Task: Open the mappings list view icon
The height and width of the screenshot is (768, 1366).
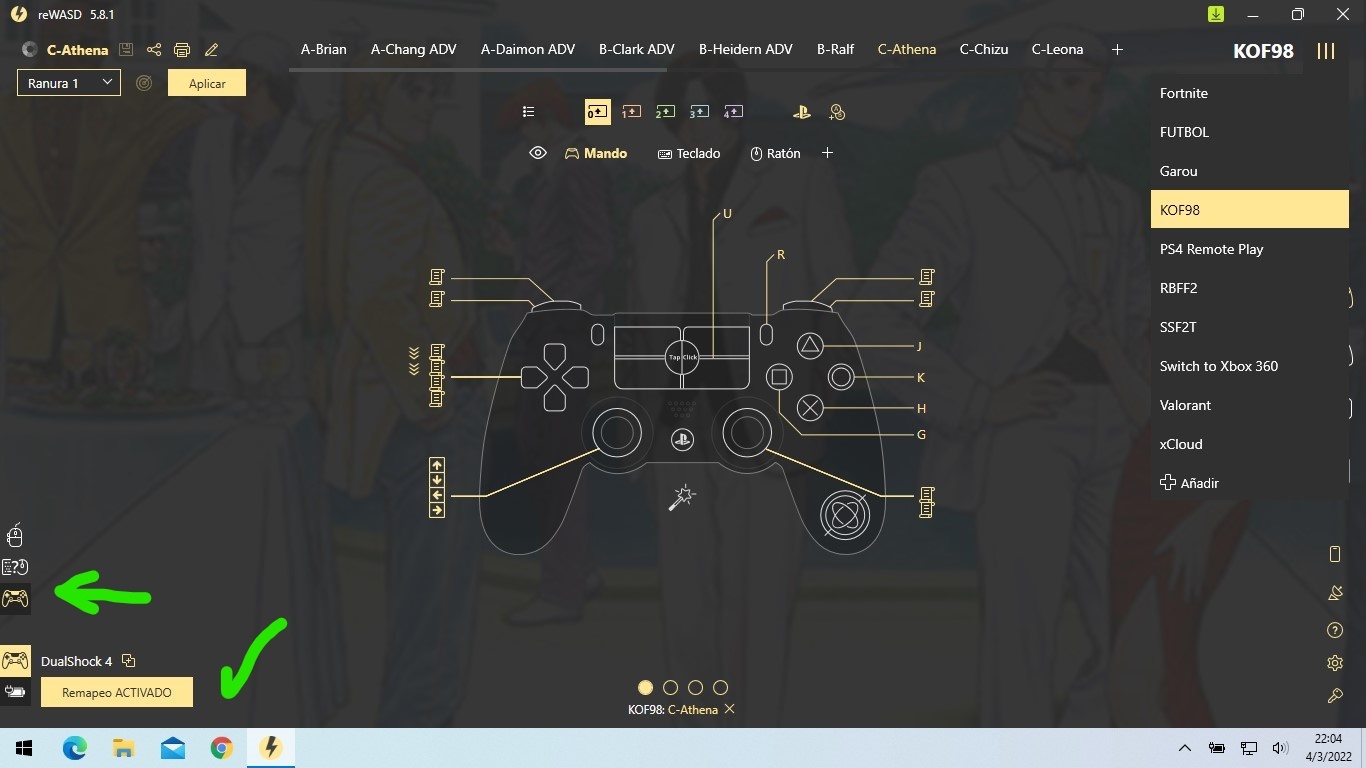Action: 529,112
